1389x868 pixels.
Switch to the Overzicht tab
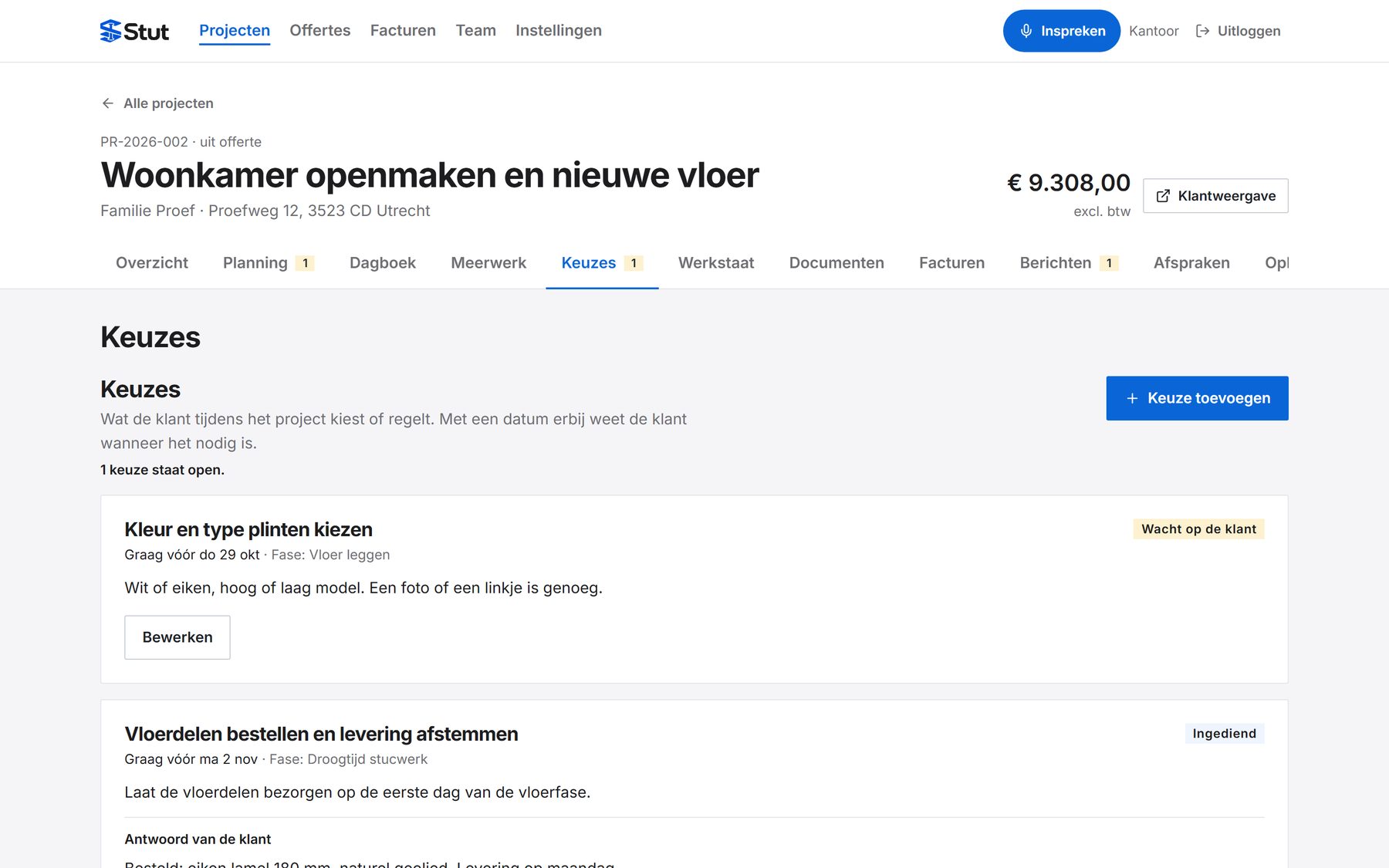coord(152,263)
